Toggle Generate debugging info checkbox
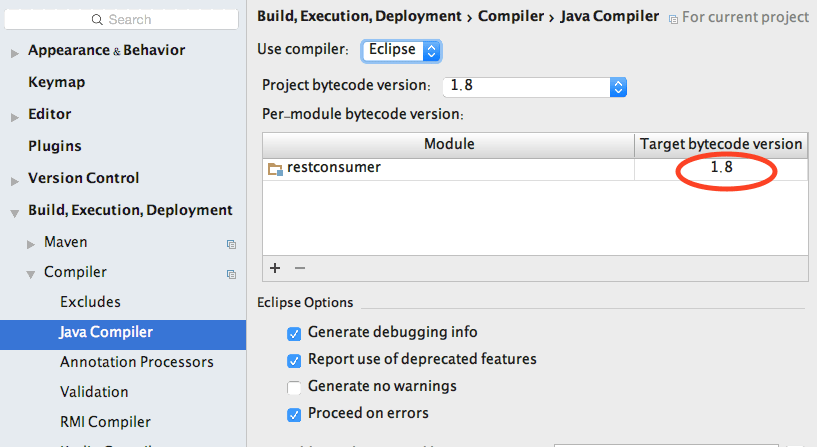Screen dimensions: 817x447 tap(294, 334)
